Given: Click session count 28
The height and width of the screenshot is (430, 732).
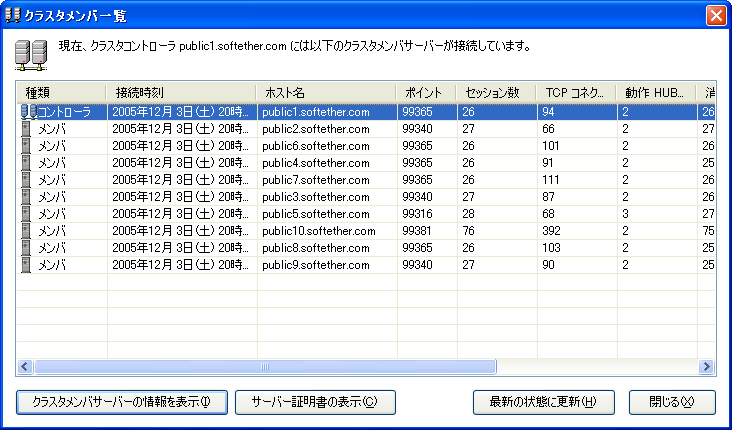Looking at the screenshot, I should point(468,214).
